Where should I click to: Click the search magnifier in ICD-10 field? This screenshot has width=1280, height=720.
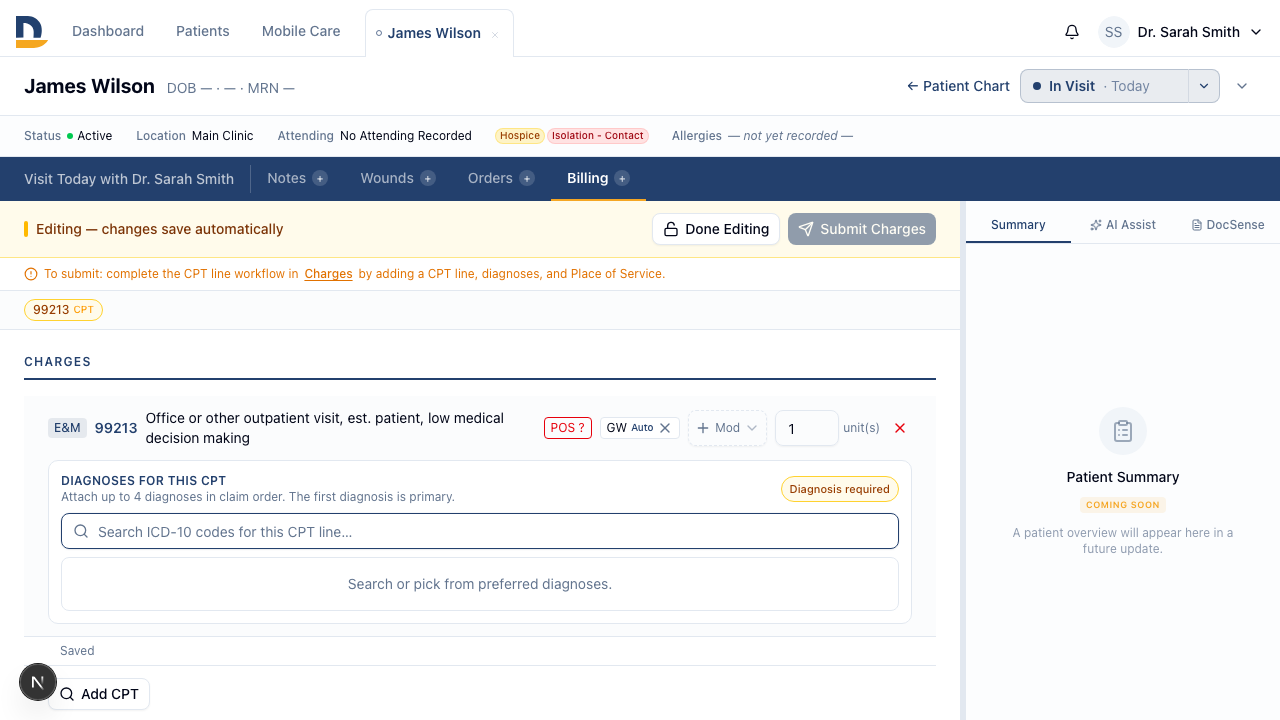(81, 532)
